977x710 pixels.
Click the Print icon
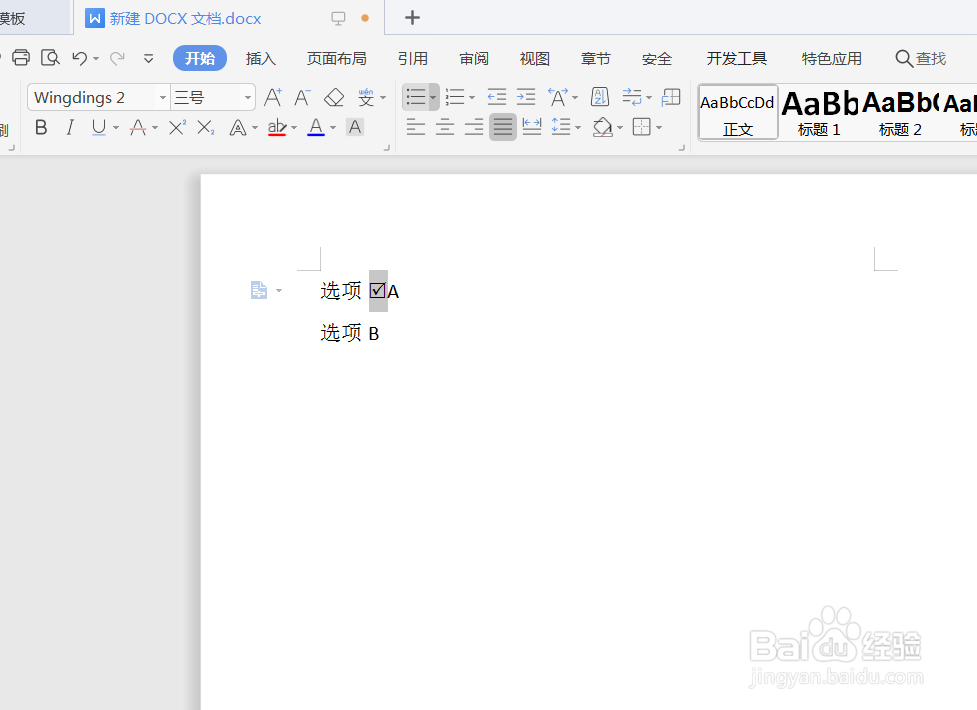[21, 57]
